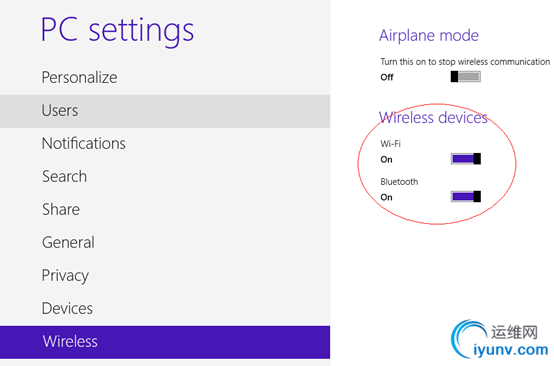Click the iyunv.com watermark logo
Screen dimensions: 554x366
500,340
